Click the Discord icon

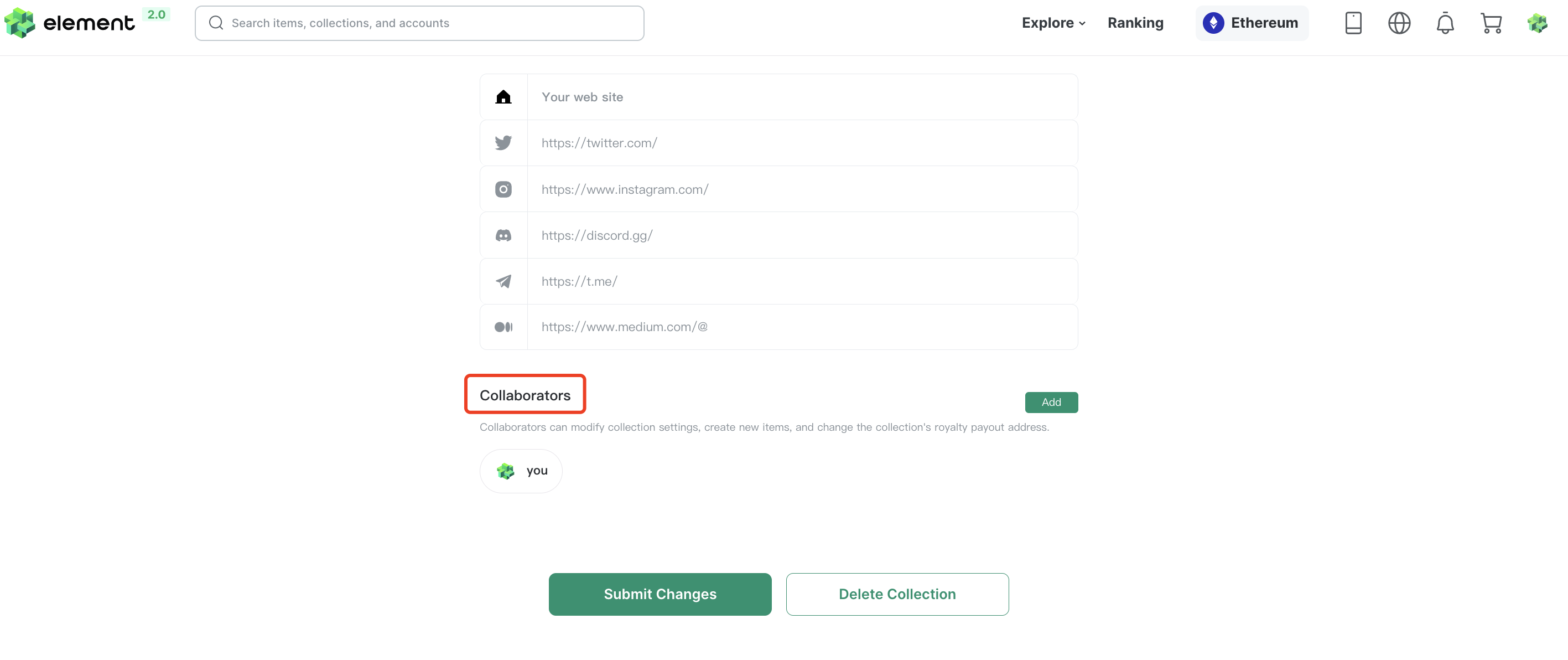(x=503, y=235)
